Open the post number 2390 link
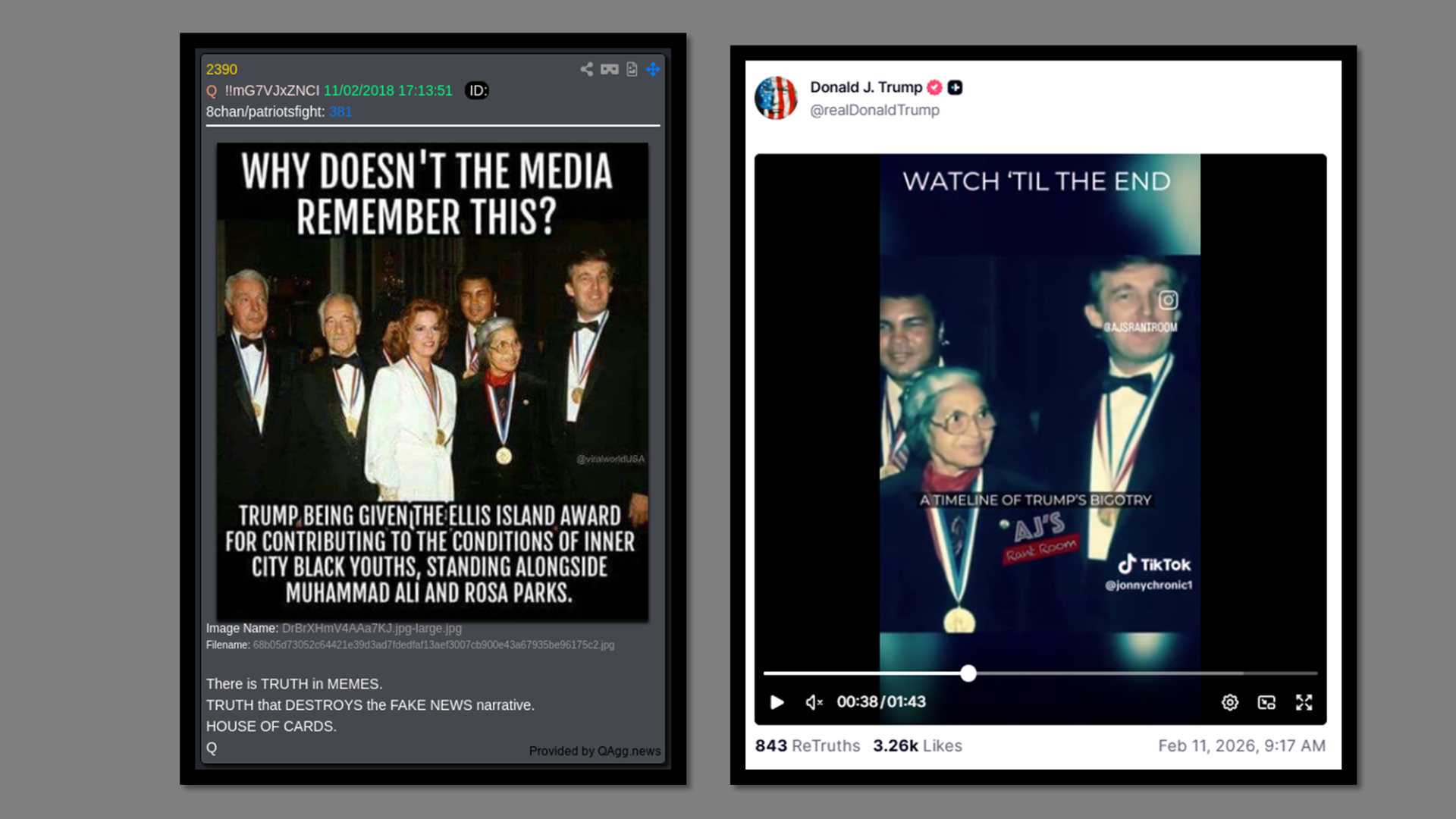This screenshot has width=1456, height=819. click(x=221, y=69)
